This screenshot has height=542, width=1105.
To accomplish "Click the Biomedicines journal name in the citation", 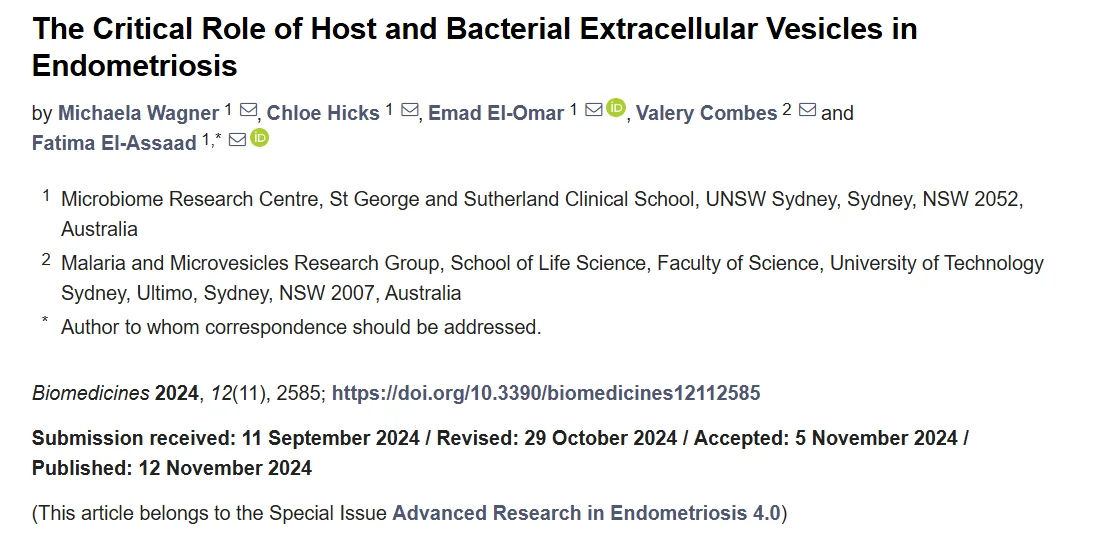I will click(91, 393).
